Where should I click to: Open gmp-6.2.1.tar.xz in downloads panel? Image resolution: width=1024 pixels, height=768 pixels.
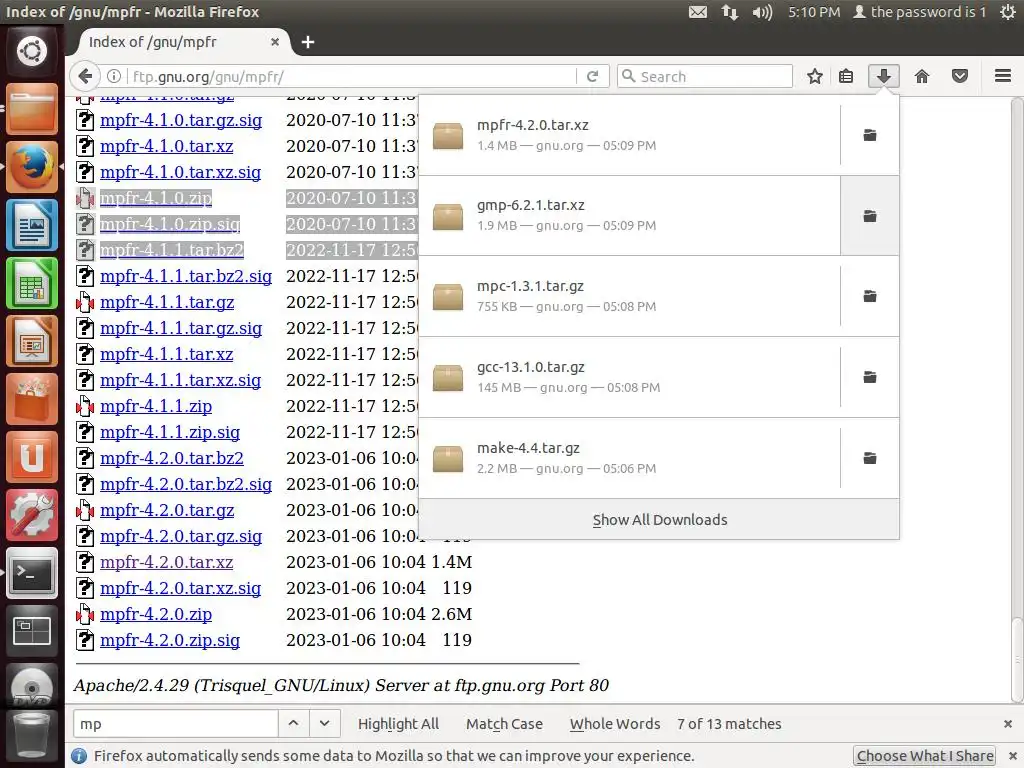tap(630, 216)
